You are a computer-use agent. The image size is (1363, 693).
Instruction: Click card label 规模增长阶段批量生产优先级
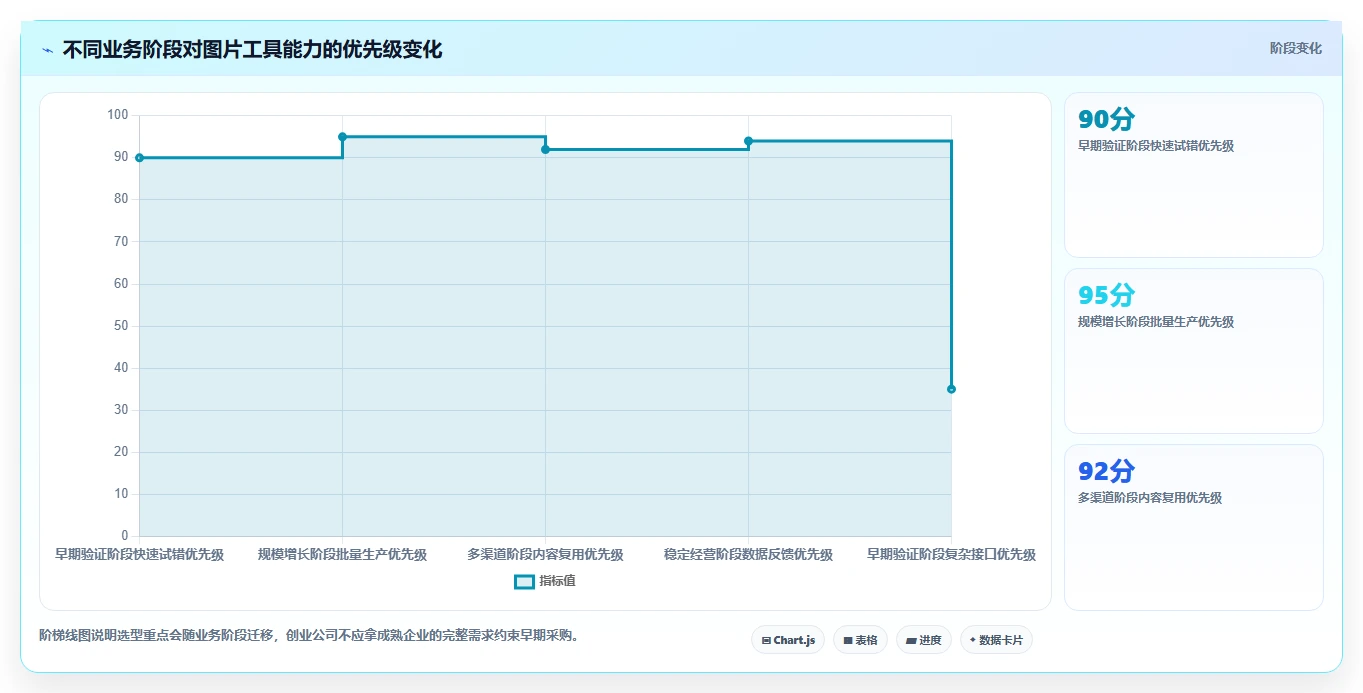(1156, 322)
